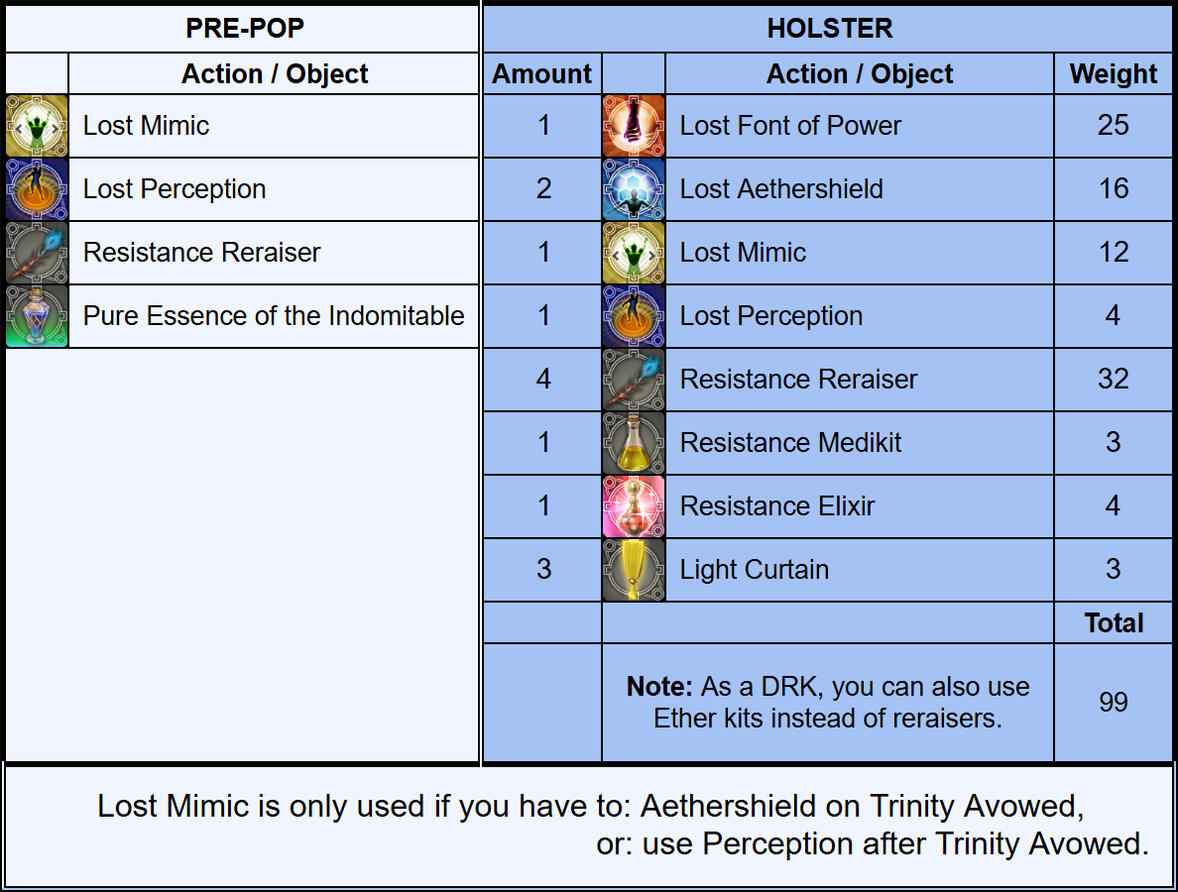Viewport: 1178px width, 892px height.
Task: Click the Lost Mimic icon in Pre-Pop
Action: (36, 126)
